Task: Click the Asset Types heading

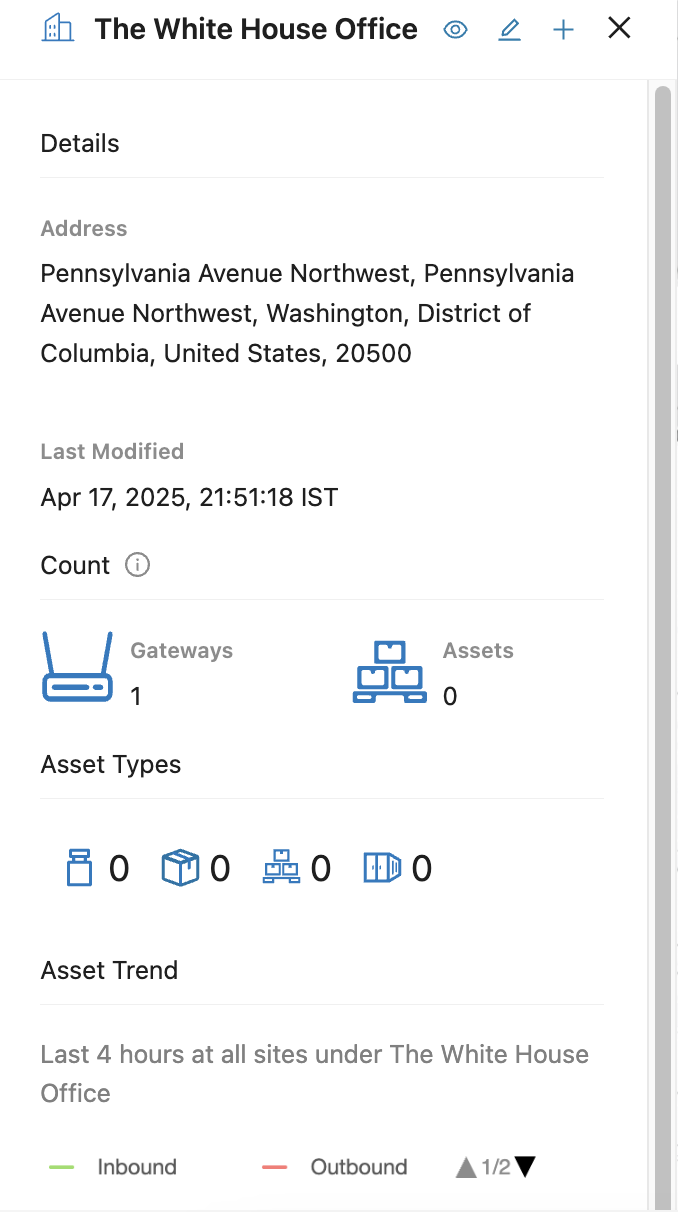Action: point(111,764)
